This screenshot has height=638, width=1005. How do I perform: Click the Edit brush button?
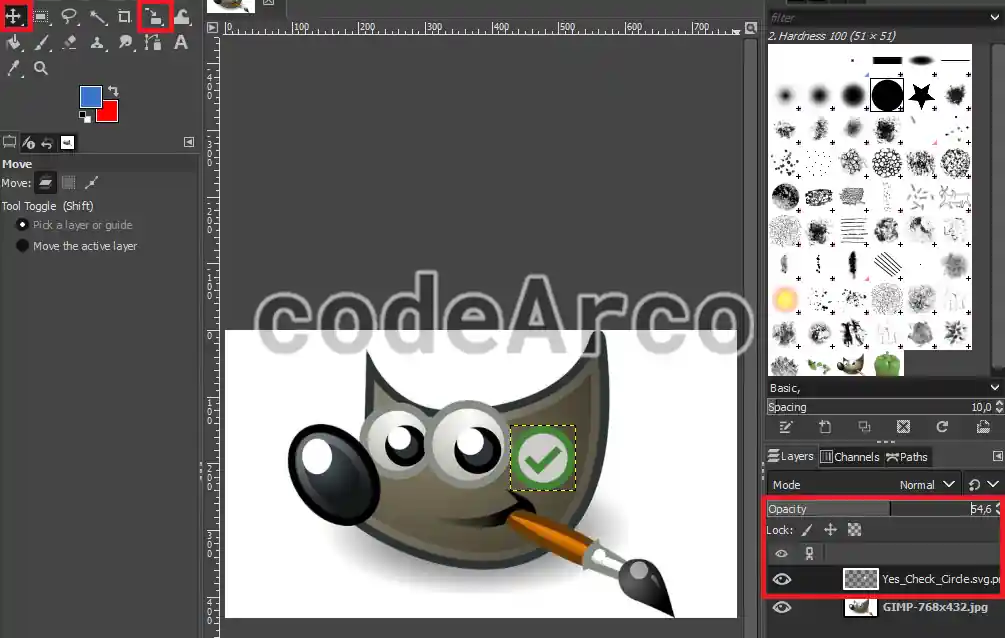[786, 427]
